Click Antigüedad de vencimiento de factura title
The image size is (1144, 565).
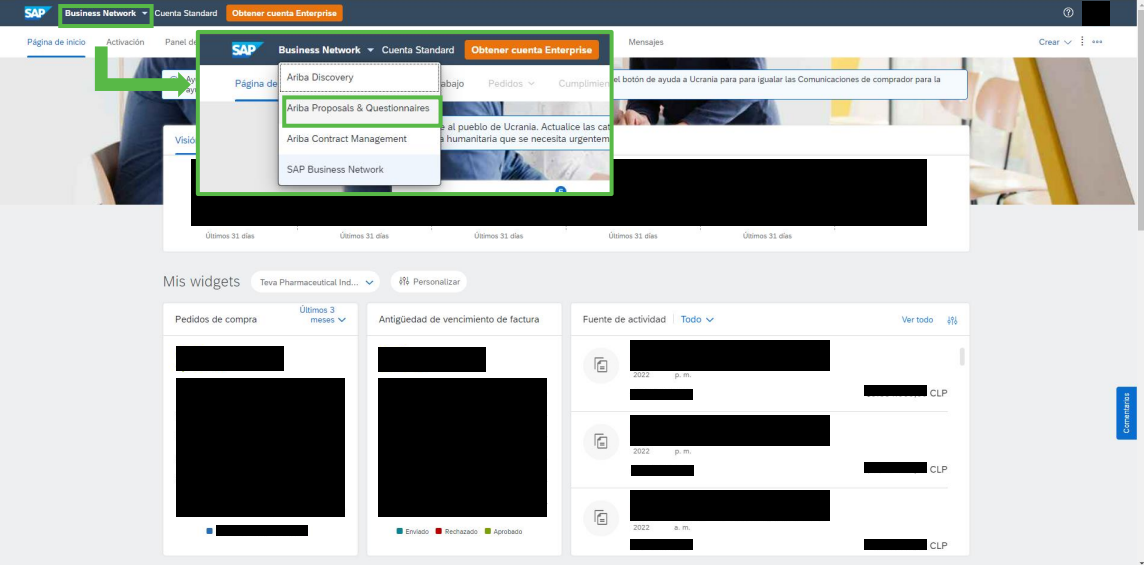pyautogui.click(x=459, y=320)
